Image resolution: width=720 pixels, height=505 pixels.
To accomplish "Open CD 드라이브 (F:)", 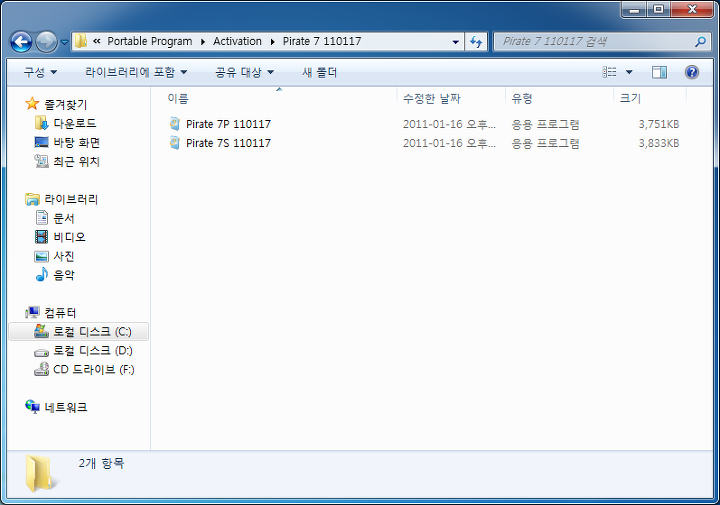I will 94,370.
